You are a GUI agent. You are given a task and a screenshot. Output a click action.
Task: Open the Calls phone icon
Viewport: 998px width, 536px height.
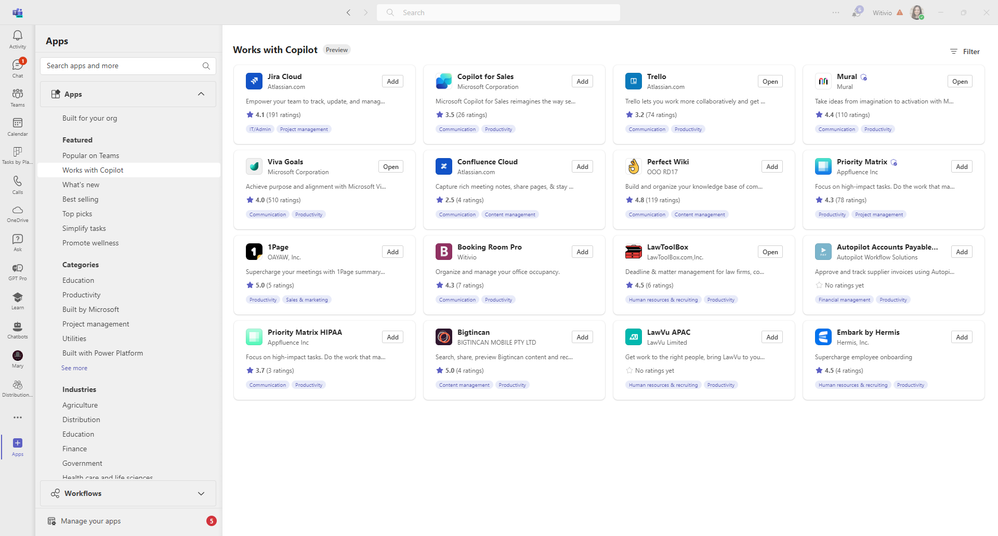click(17, 185)
